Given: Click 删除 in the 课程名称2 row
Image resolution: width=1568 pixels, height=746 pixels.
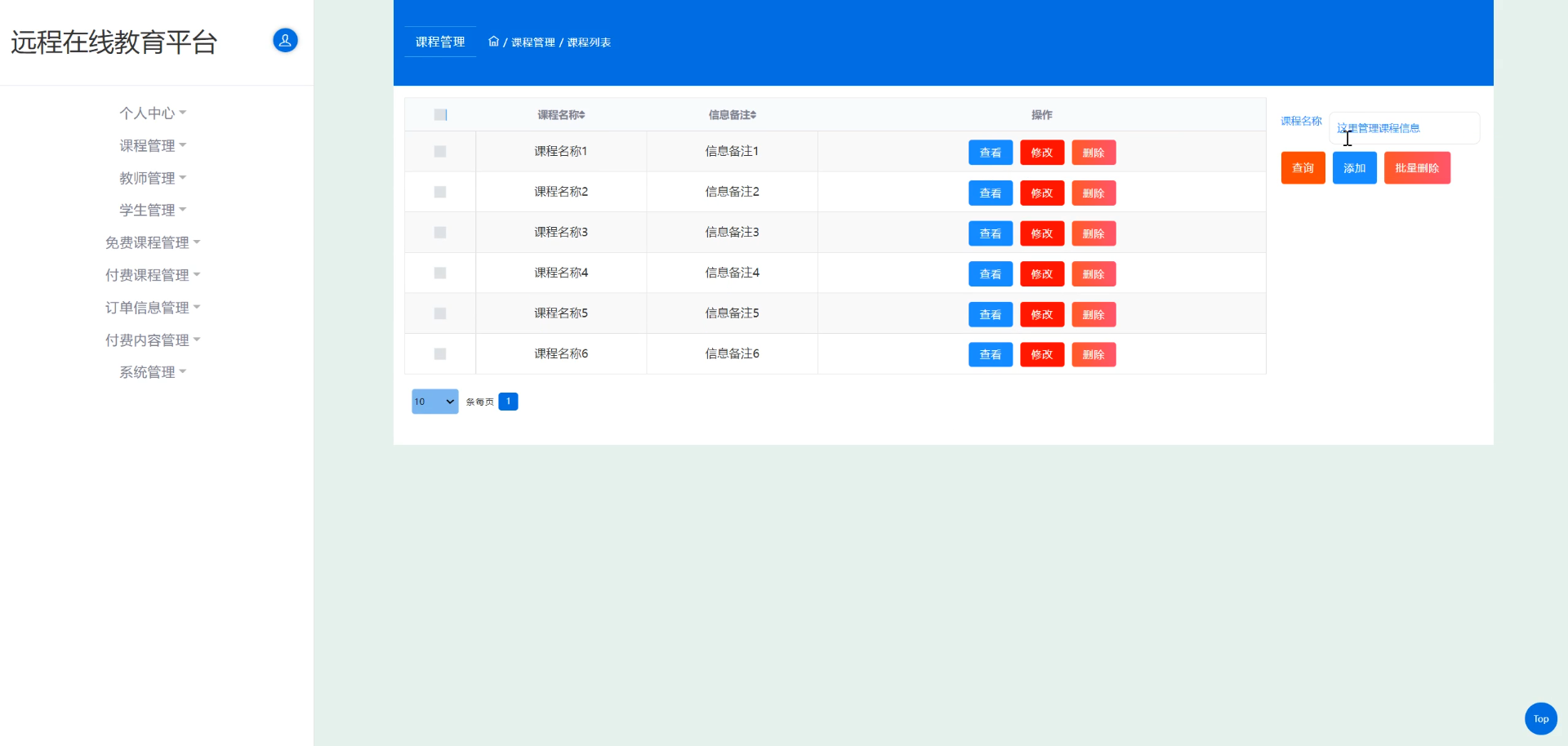Looking at the screenshot, I should (x=1094, y=193).
